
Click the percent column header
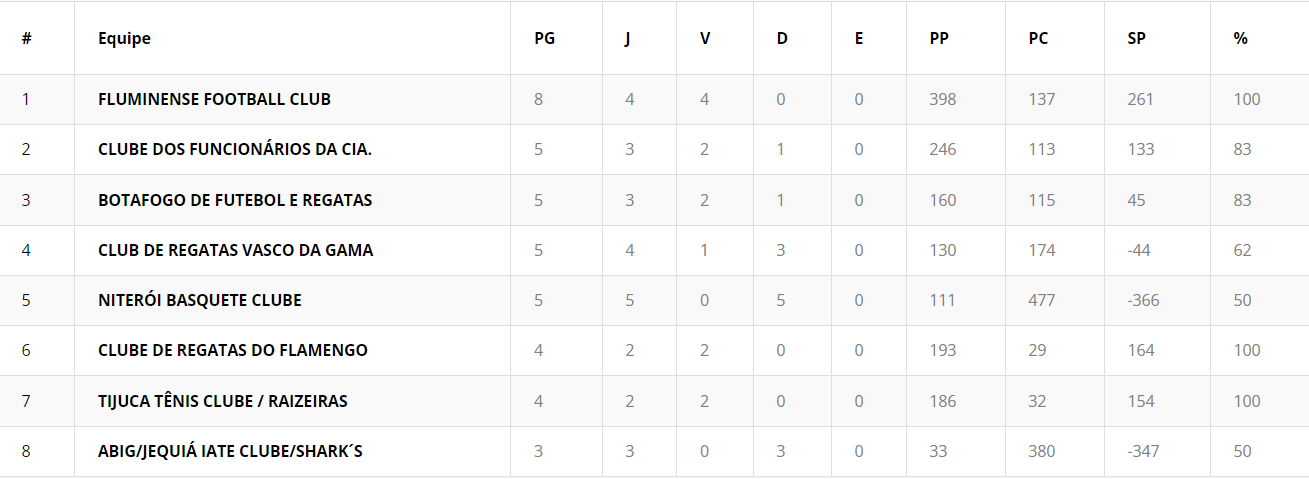1240,39
